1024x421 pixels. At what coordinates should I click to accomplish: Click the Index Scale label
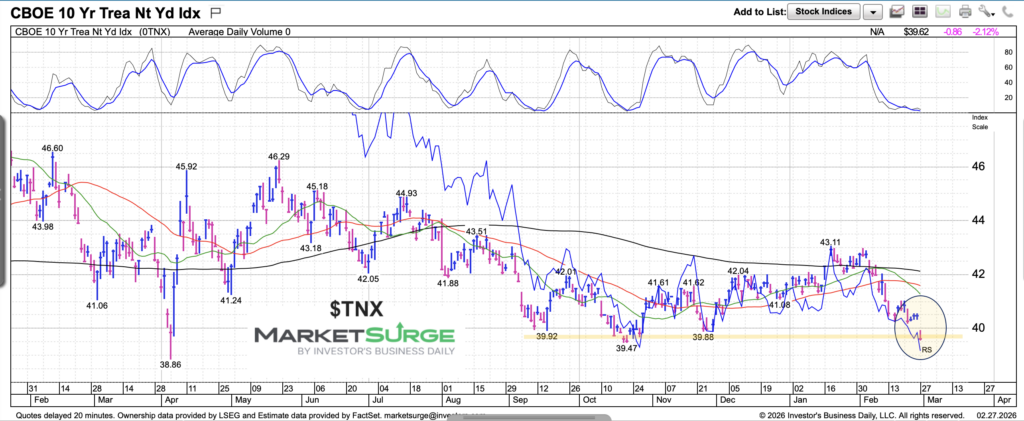point(980,121)
